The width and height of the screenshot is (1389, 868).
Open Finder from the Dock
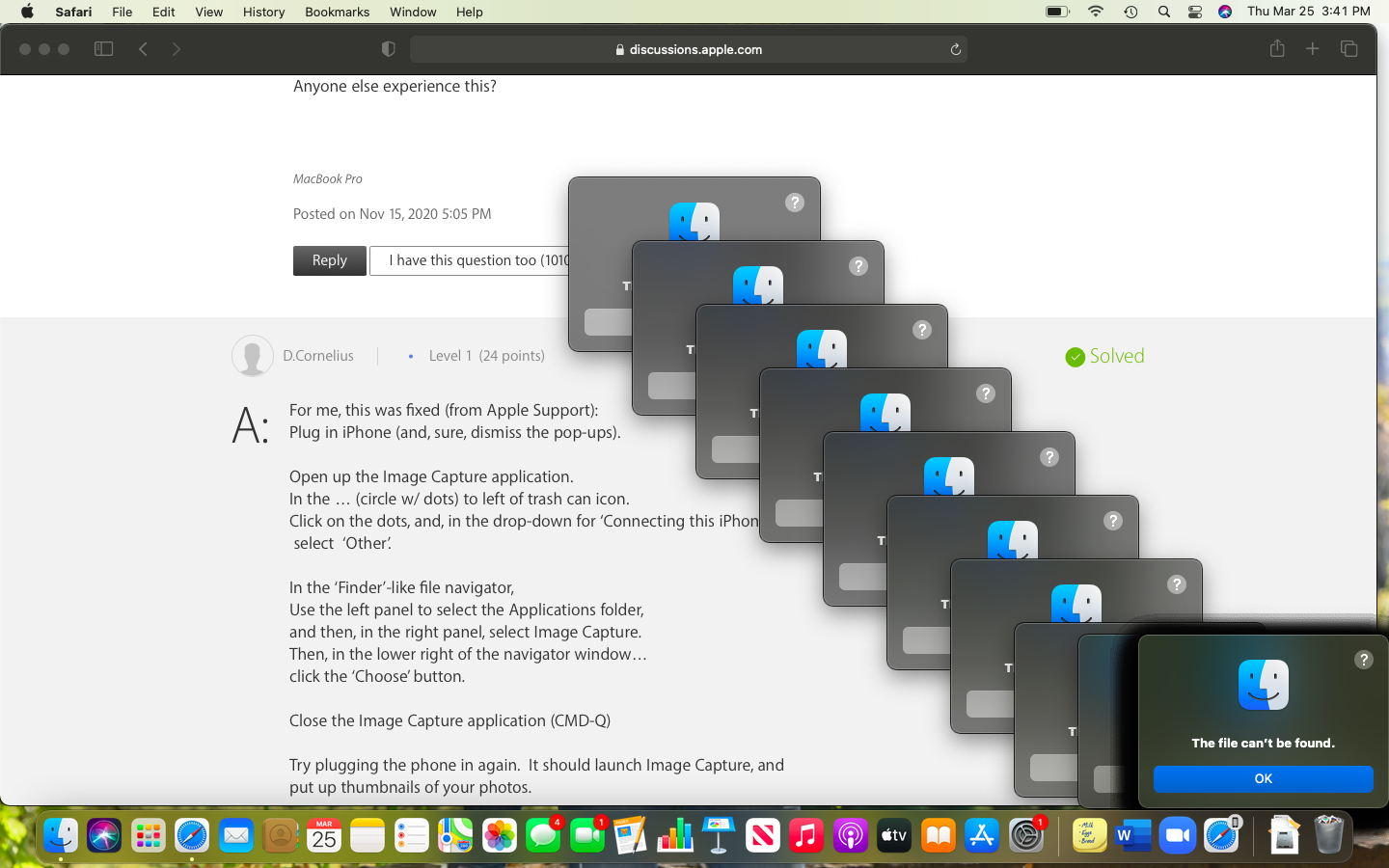point(61,835)
